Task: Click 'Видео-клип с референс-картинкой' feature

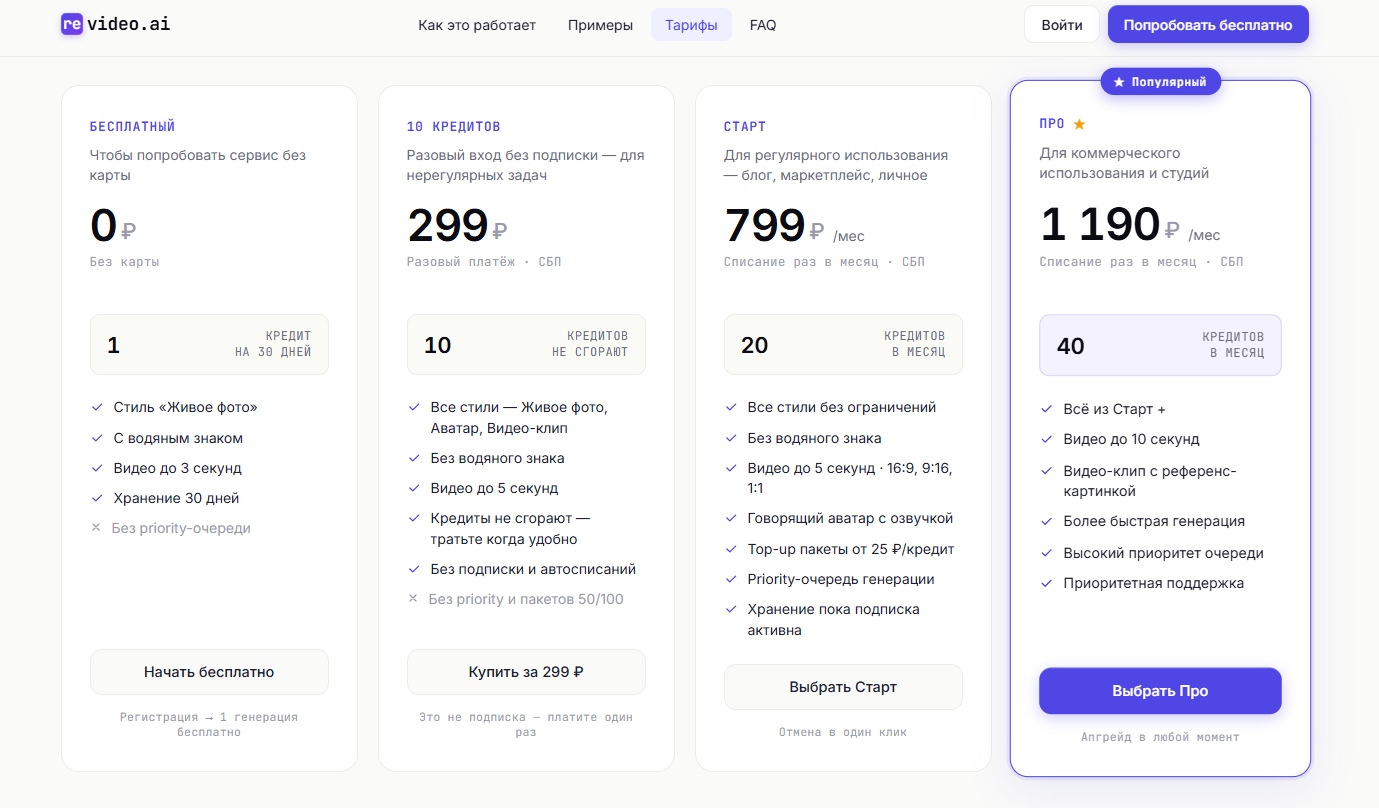Action: [x=1150, y=481]
